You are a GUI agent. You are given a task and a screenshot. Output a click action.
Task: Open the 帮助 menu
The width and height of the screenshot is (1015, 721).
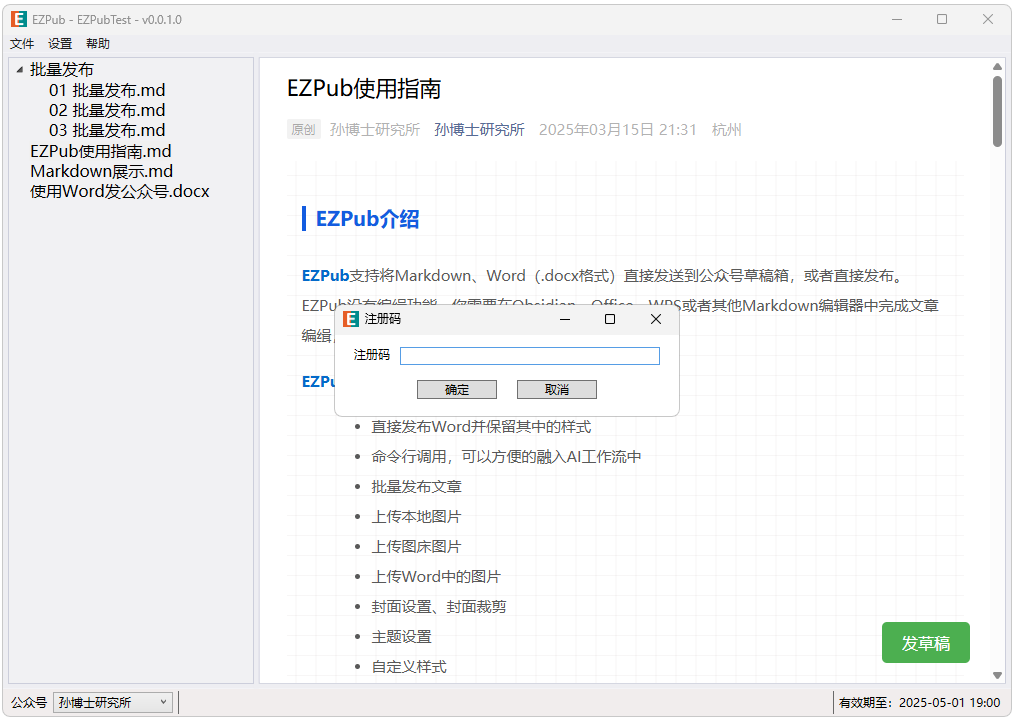(98, 44)
